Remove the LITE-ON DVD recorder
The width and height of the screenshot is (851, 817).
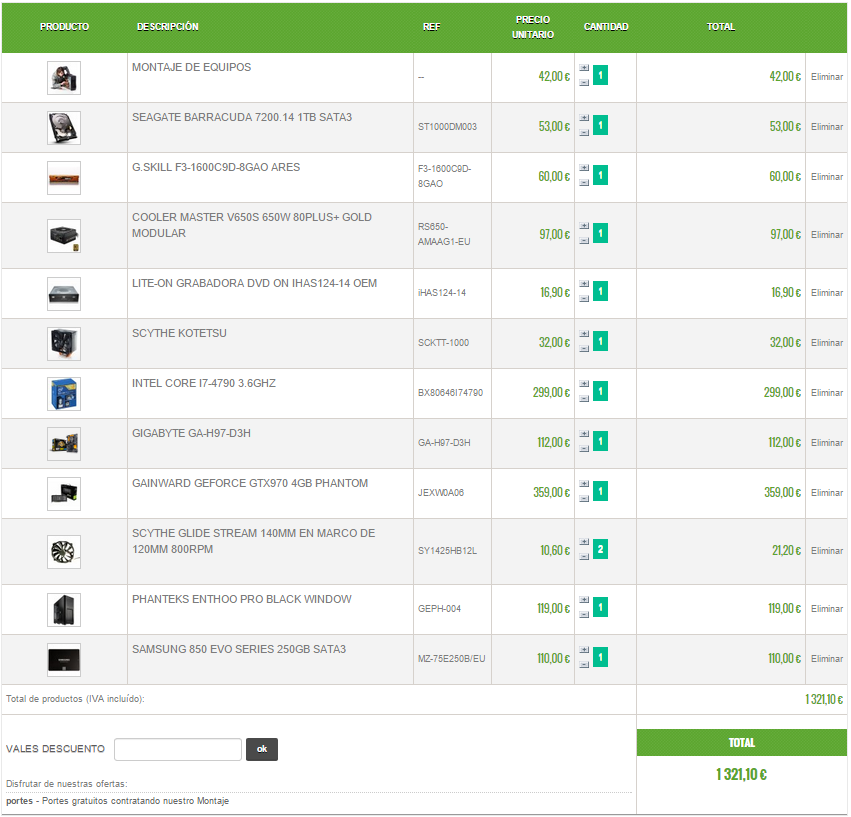[x=827, y=293]
